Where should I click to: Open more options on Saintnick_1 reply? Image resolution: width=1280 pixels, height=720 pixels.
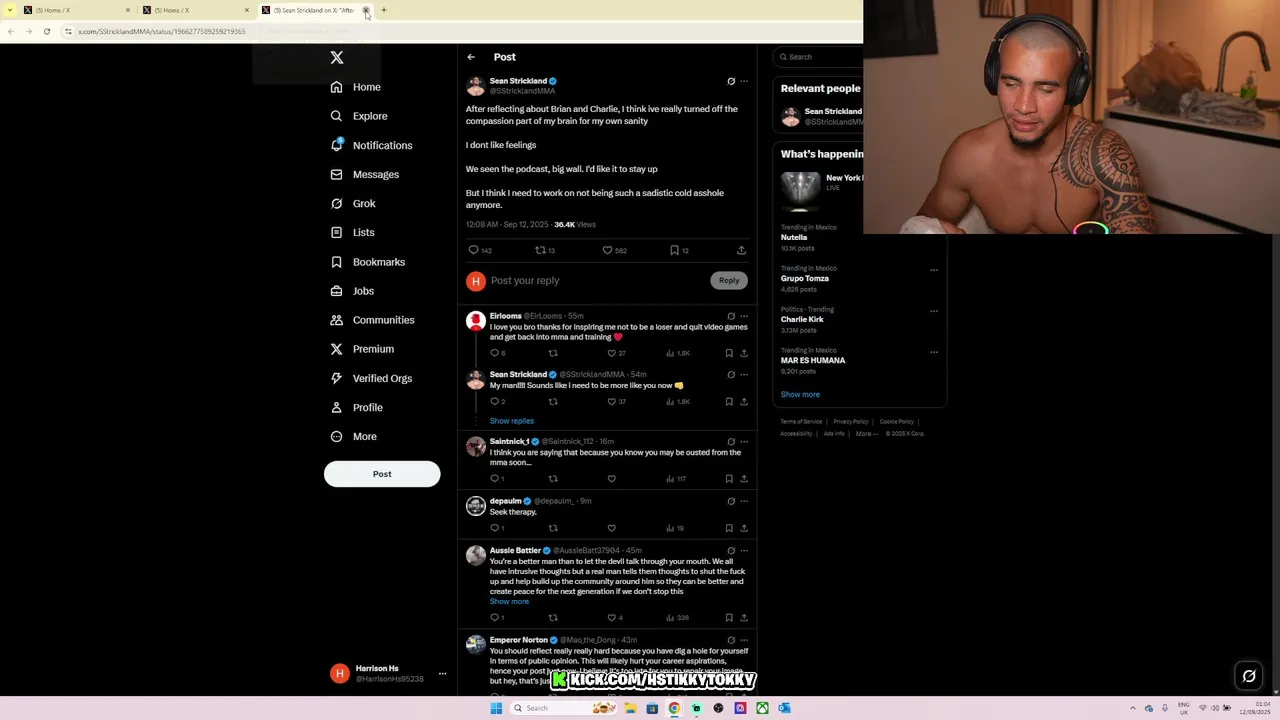pyautogui.click(x=744, y=441)
